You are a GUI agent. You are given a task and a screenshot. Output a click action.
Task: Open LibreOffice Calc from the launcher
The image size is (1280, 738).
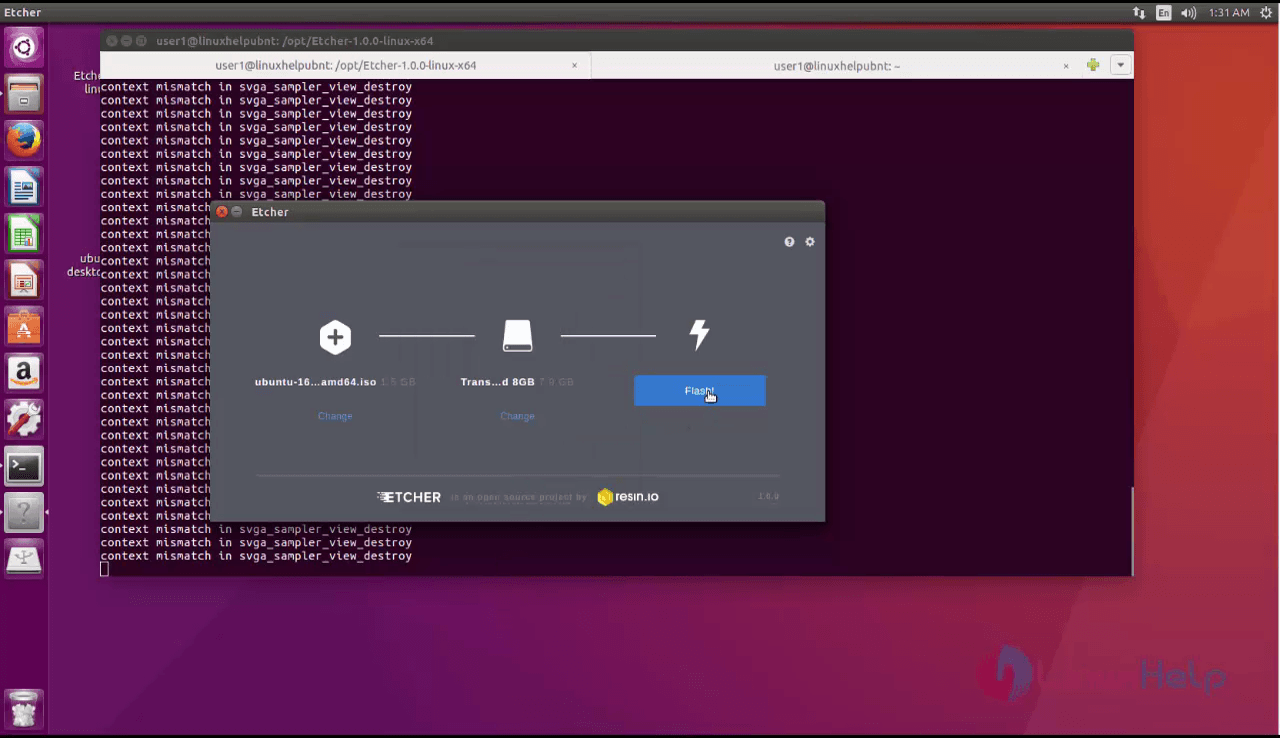point(24,234)
